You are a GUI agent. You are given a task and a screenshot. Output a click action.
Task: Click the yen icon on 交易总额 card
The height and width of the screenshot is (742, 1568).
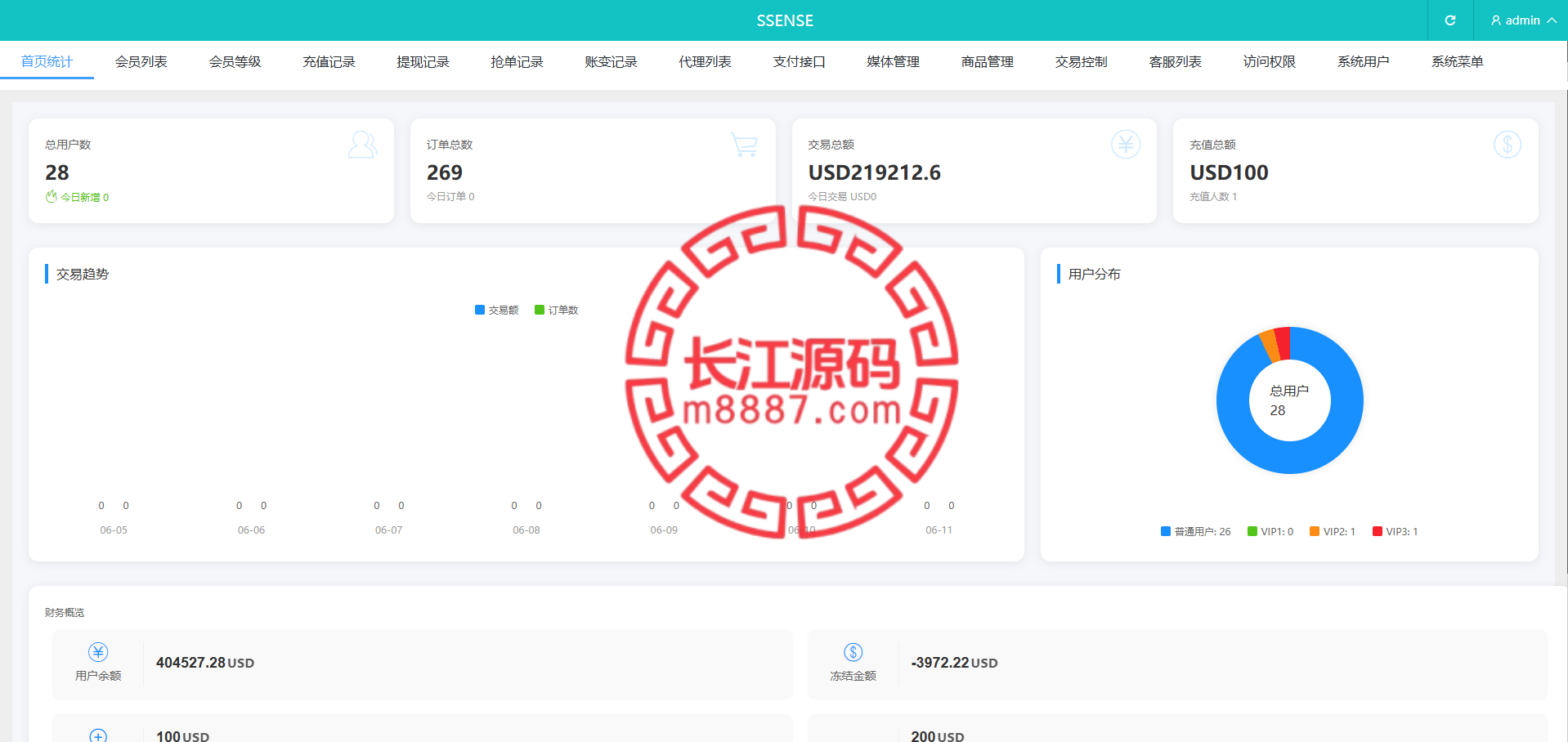click(1126, 145)
